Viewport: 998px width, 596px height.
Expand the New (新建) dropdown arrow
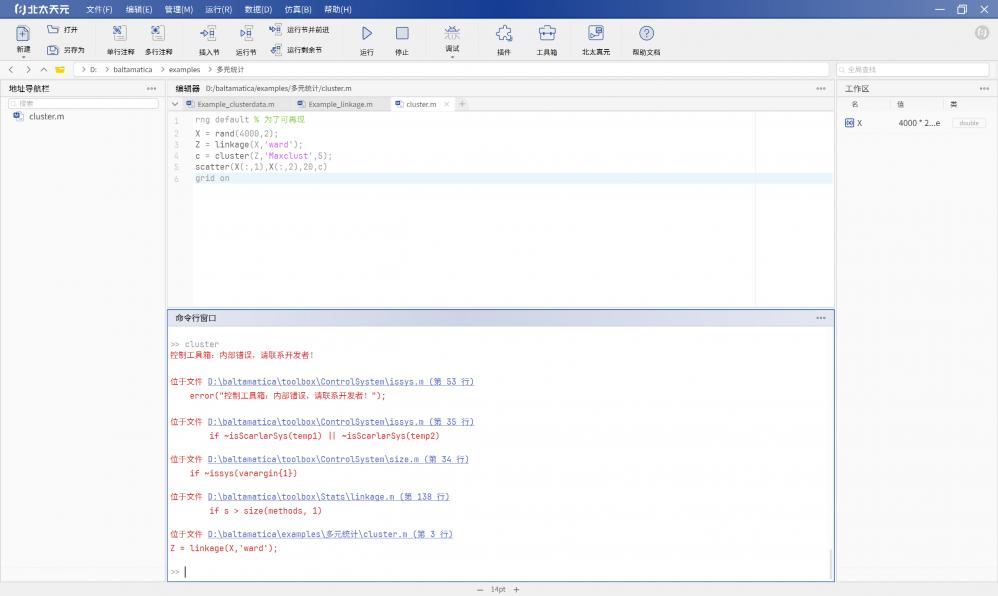[x=23, y=57]
